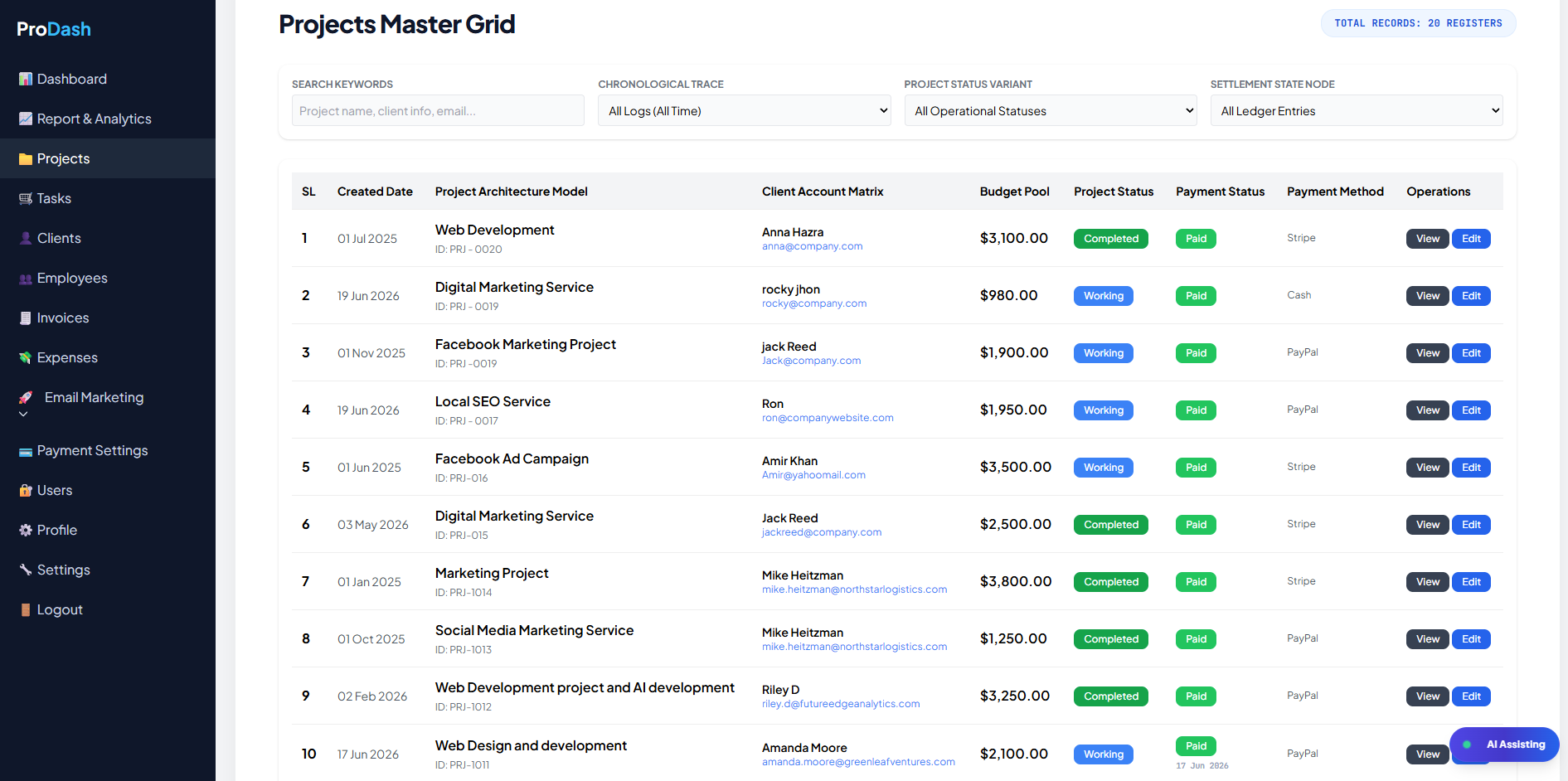Viewport: 1568px width, 781px height.
Task: View the Marketing Project PRJ-1014 row
Action: [x=1427, y=582]
